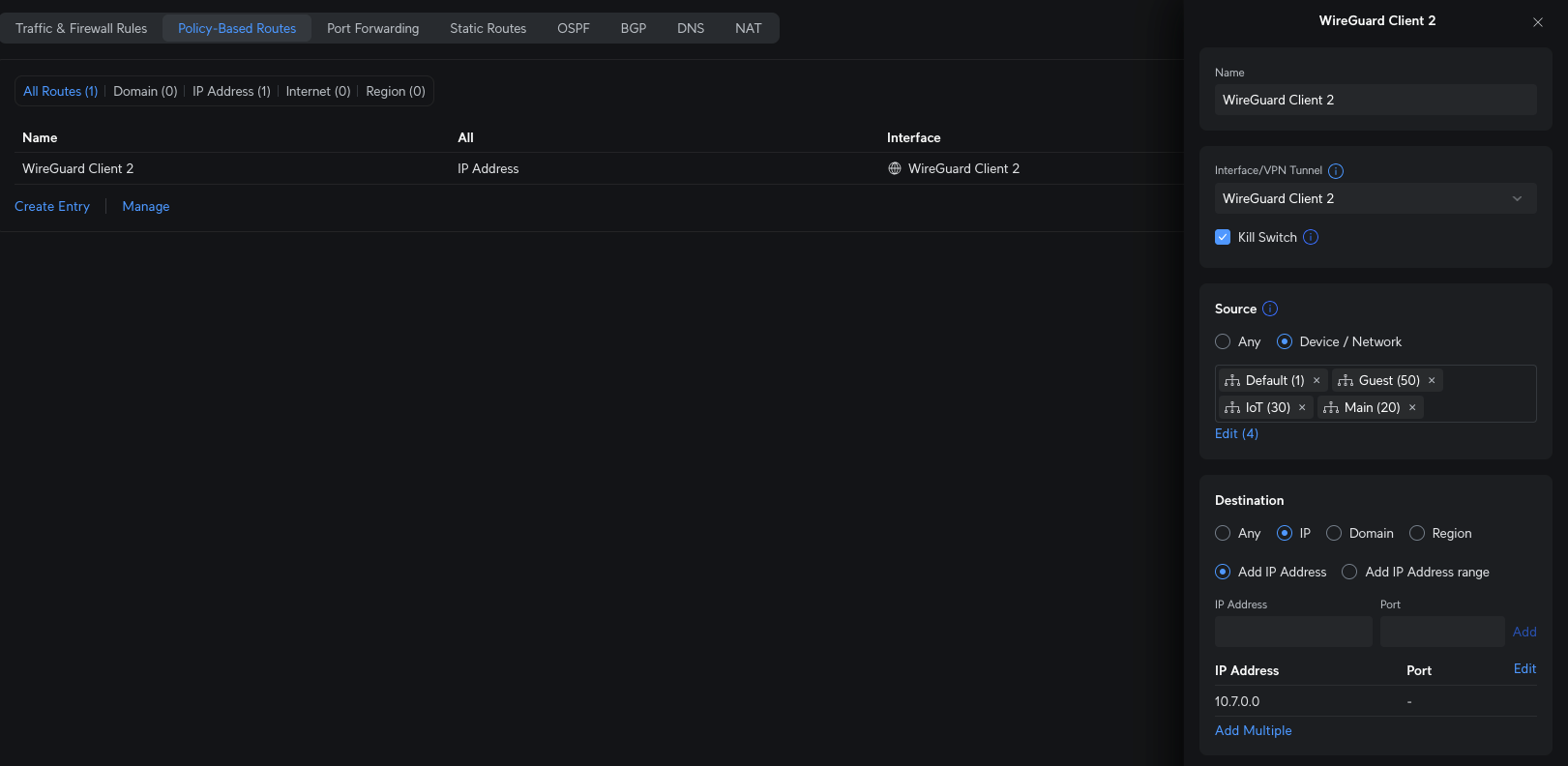Viewport: 1568px width, 766px height.
Task: Select the Any source radio button
Action: point(1223,341)
